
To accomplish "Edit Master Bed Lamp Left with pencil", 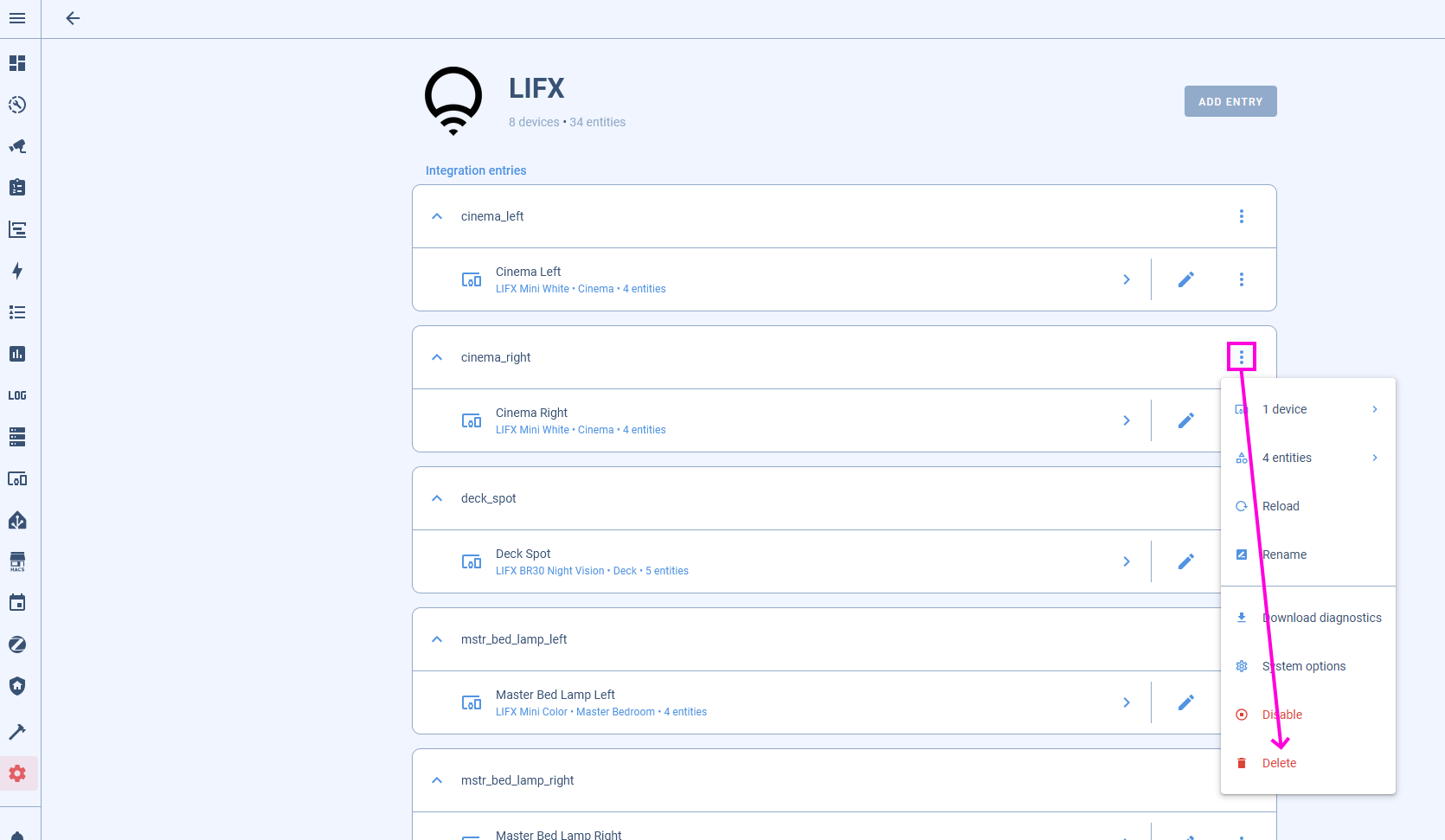I will [1186, 702].
